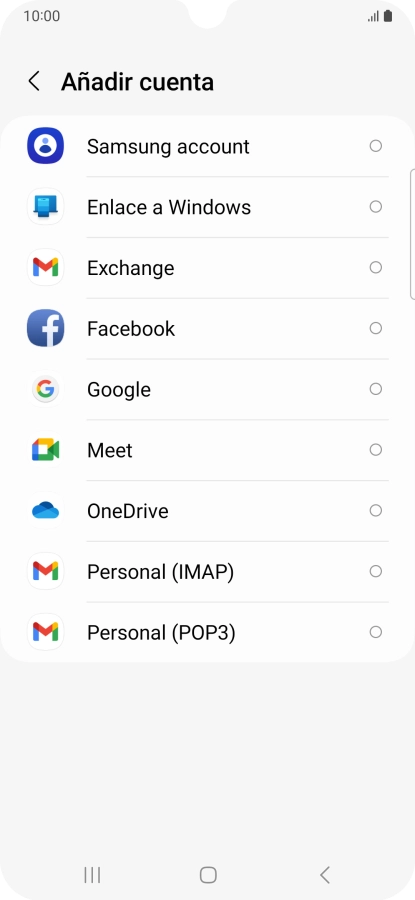Tap the Google logo icon
This screenshot has width=415, height=900.
[x=45, y=389]
